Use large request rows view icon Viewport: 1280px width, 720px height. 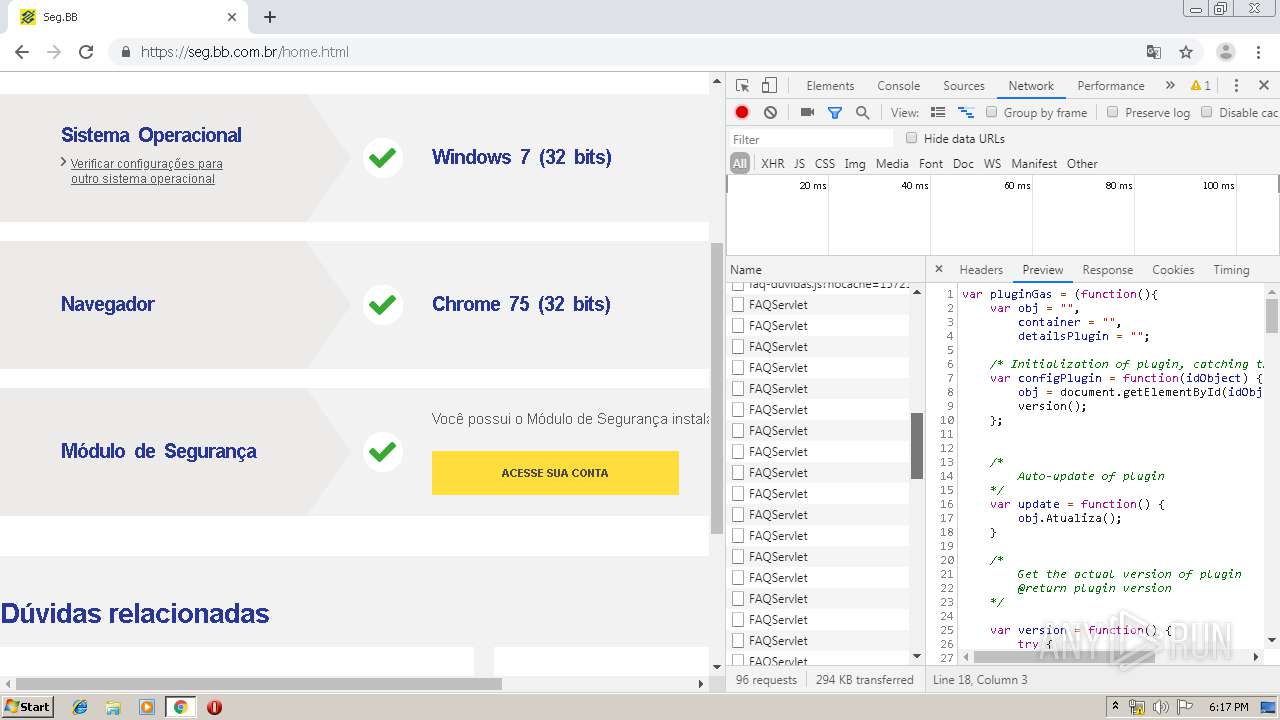(x=938, y=113)
